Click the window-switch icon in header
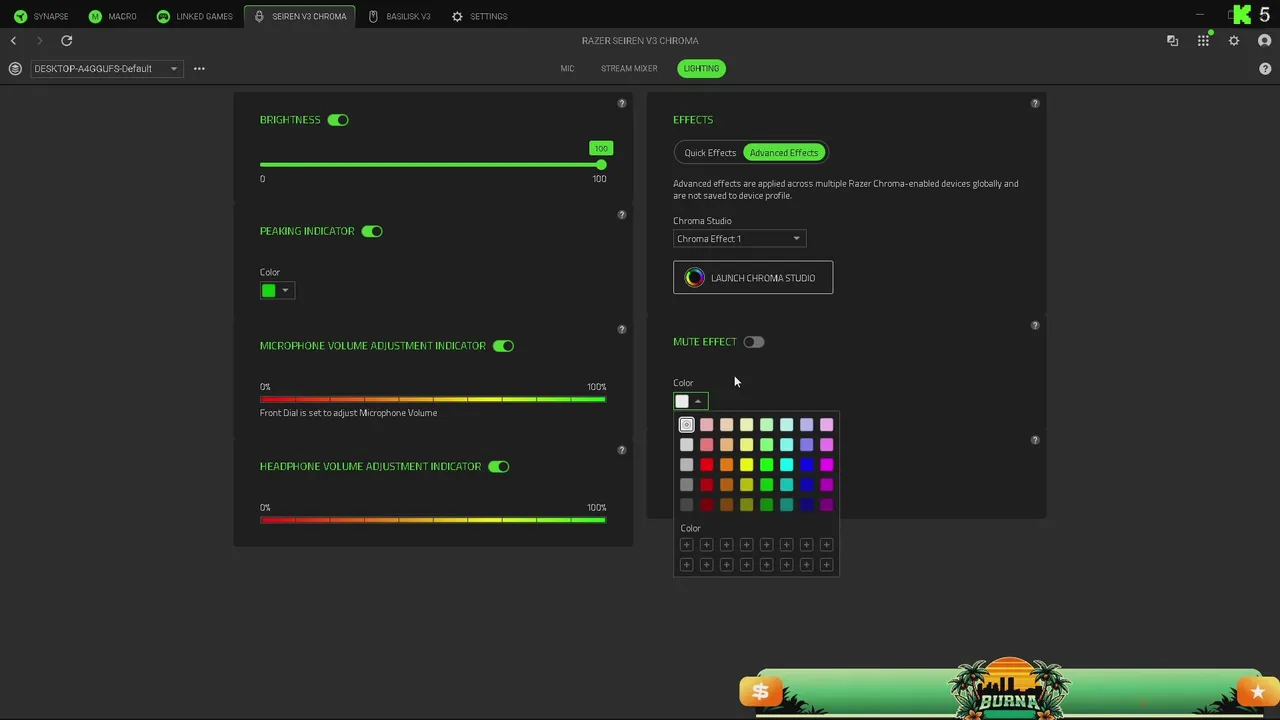 pos(1172,41)
